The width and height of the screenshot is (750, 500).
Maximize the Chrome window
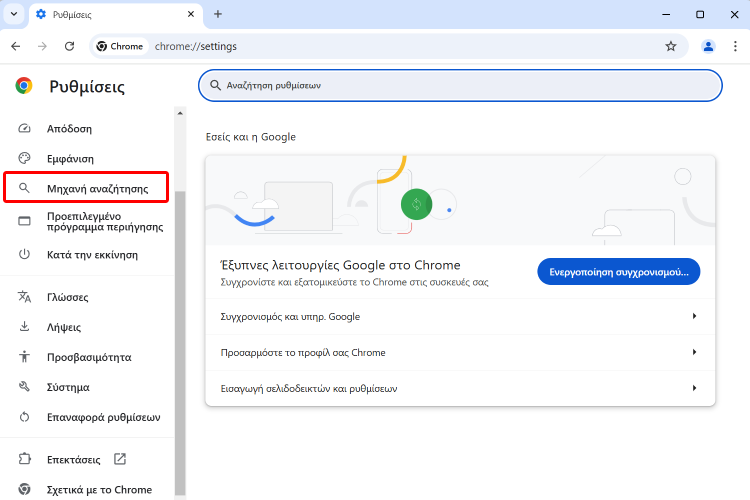[700, 14]
